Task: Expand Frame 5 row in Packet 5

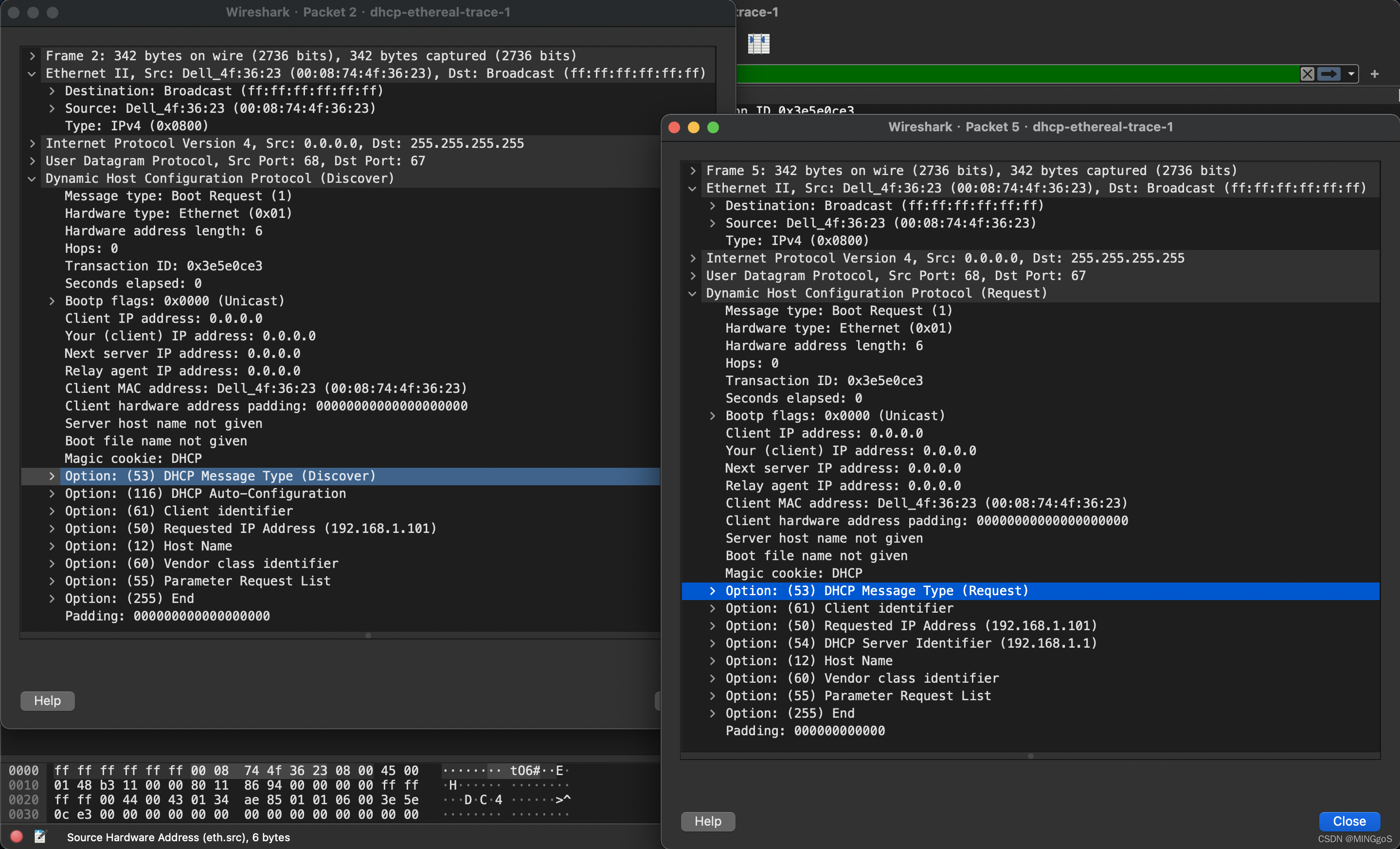Action: pyautogui.click(x=693, y=170)
